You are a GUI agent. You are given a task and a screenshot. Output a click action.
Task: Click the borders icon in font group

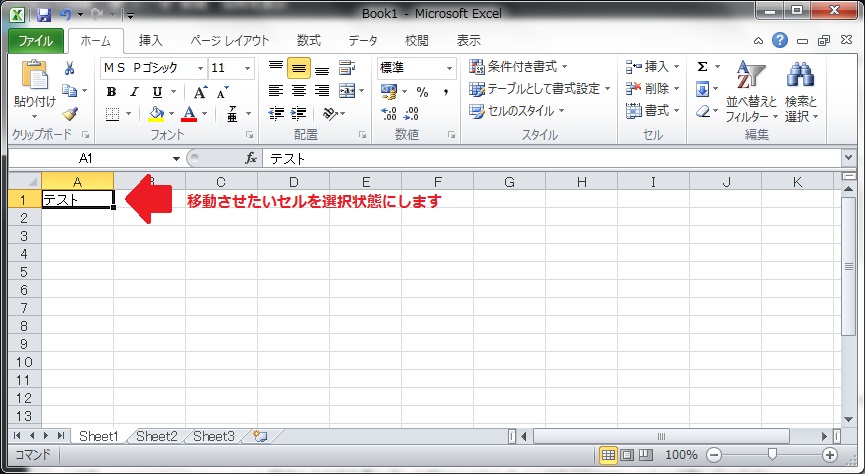[x=113, y=114]
